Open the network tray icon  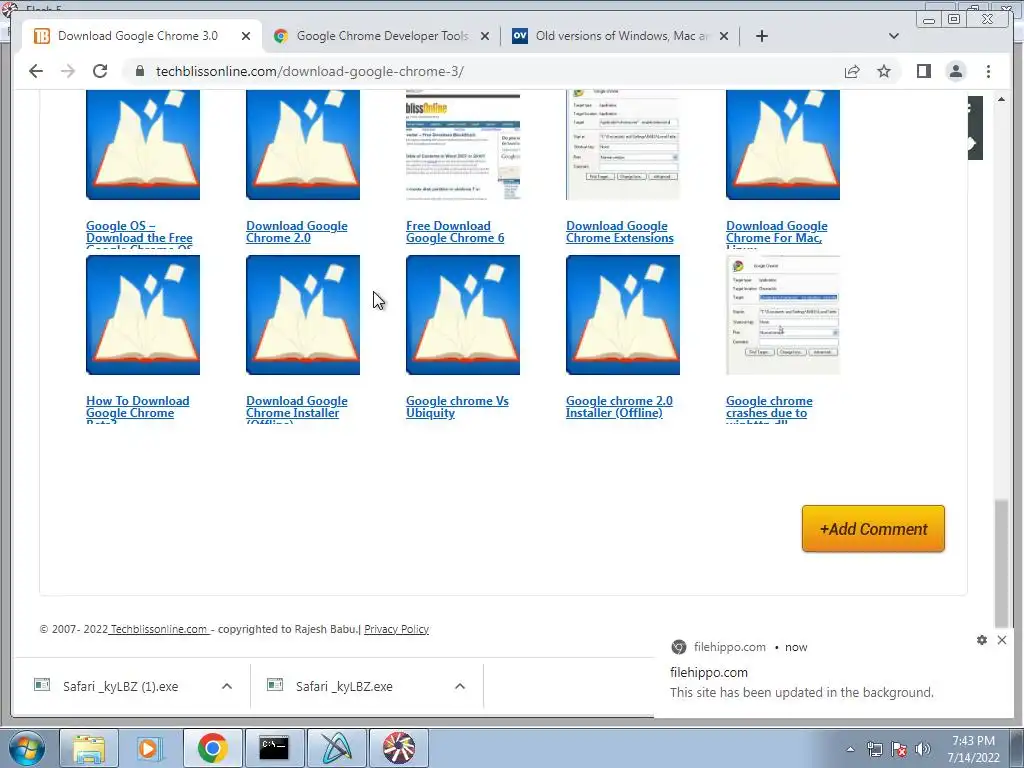[874, 749]
